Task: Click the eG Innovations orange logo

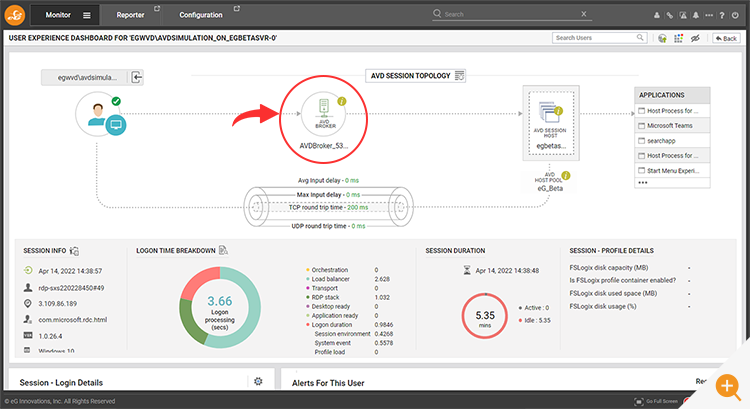Action: click(15, 15)
